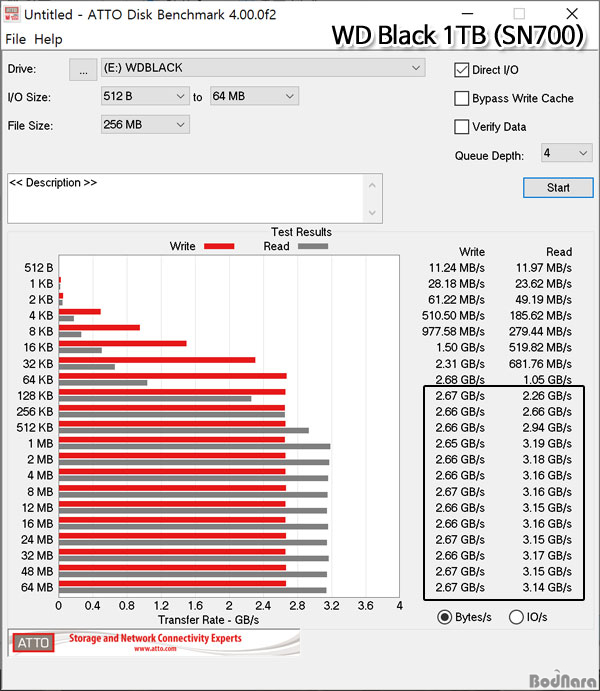Click the ATTO app icon in title bar
600x691 pixels.
[11, 14]
